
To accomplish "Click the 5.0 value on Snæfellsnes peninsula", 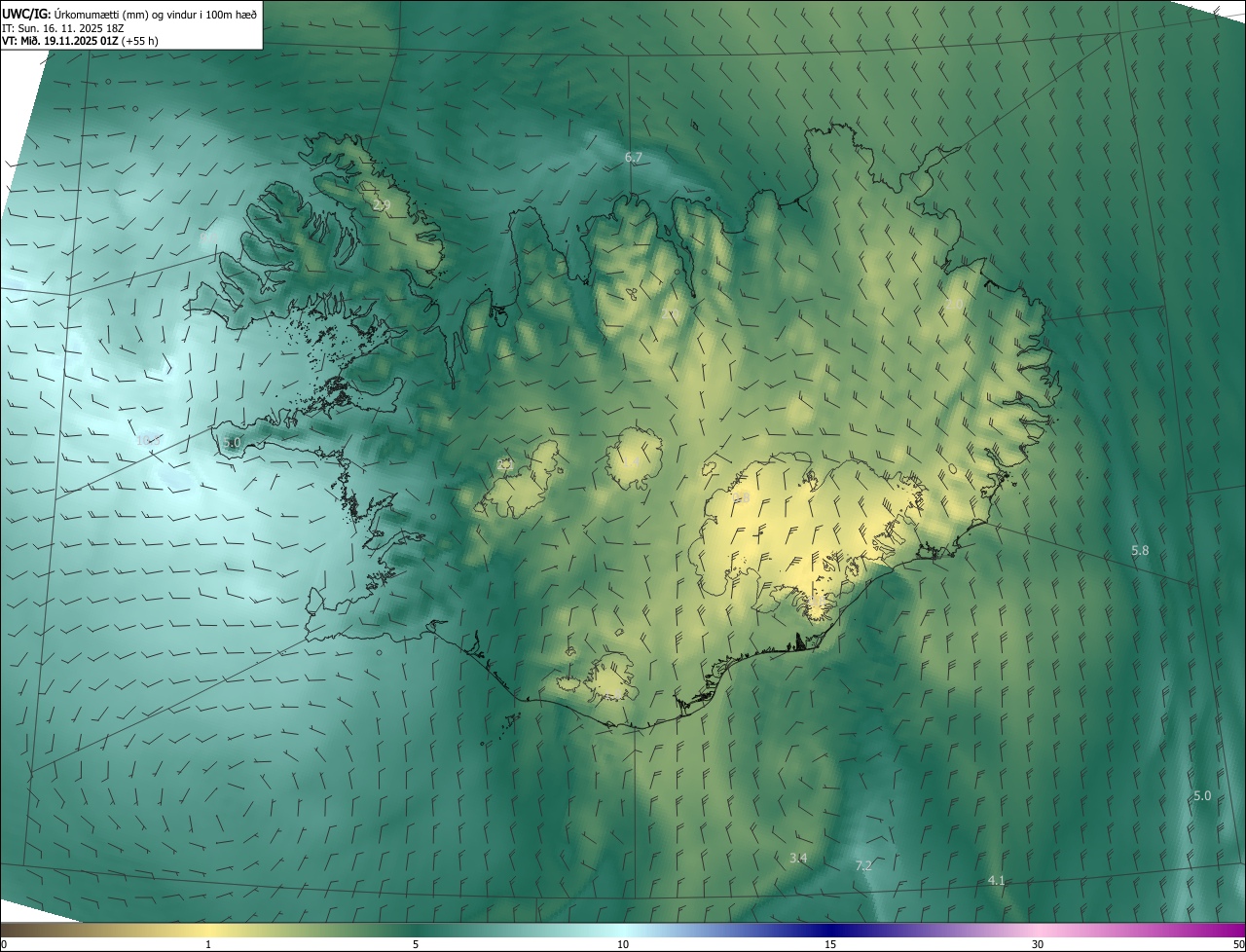I will click(231, 443).
